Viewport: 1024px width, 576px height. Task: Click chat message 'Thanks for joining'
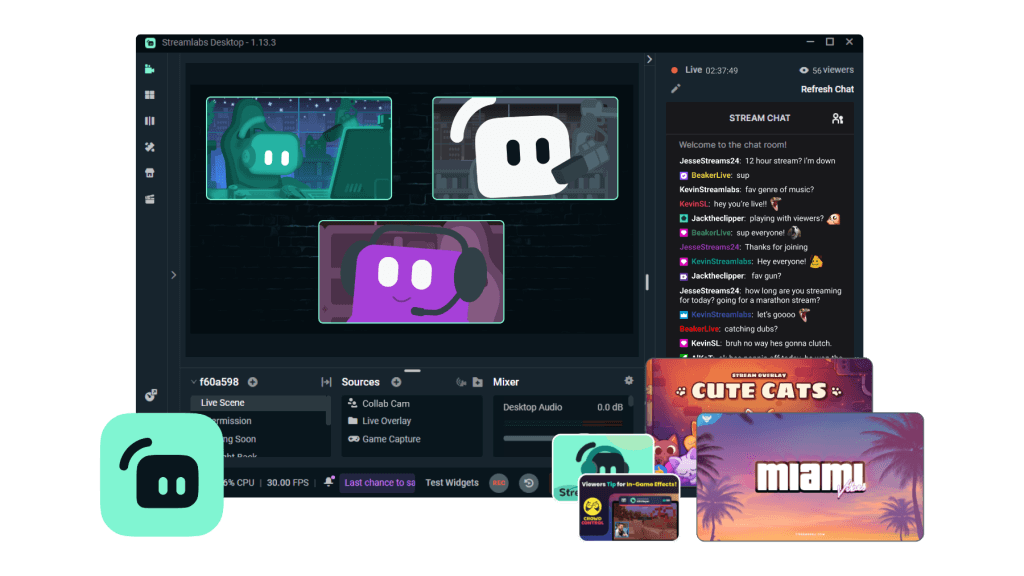coord(776,247)
